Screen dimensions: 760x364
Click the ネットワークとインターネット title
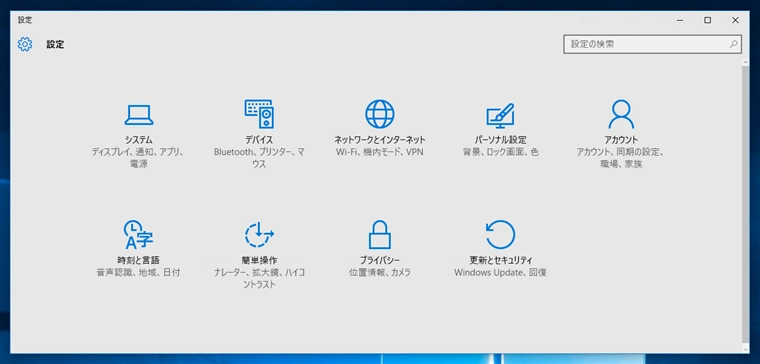click(380, 140)
